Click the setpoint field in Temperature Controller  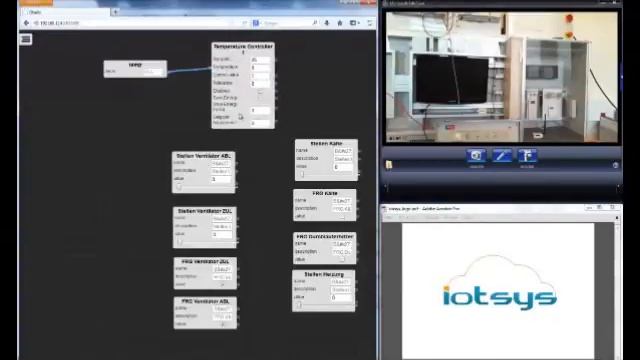pos(260,60)
